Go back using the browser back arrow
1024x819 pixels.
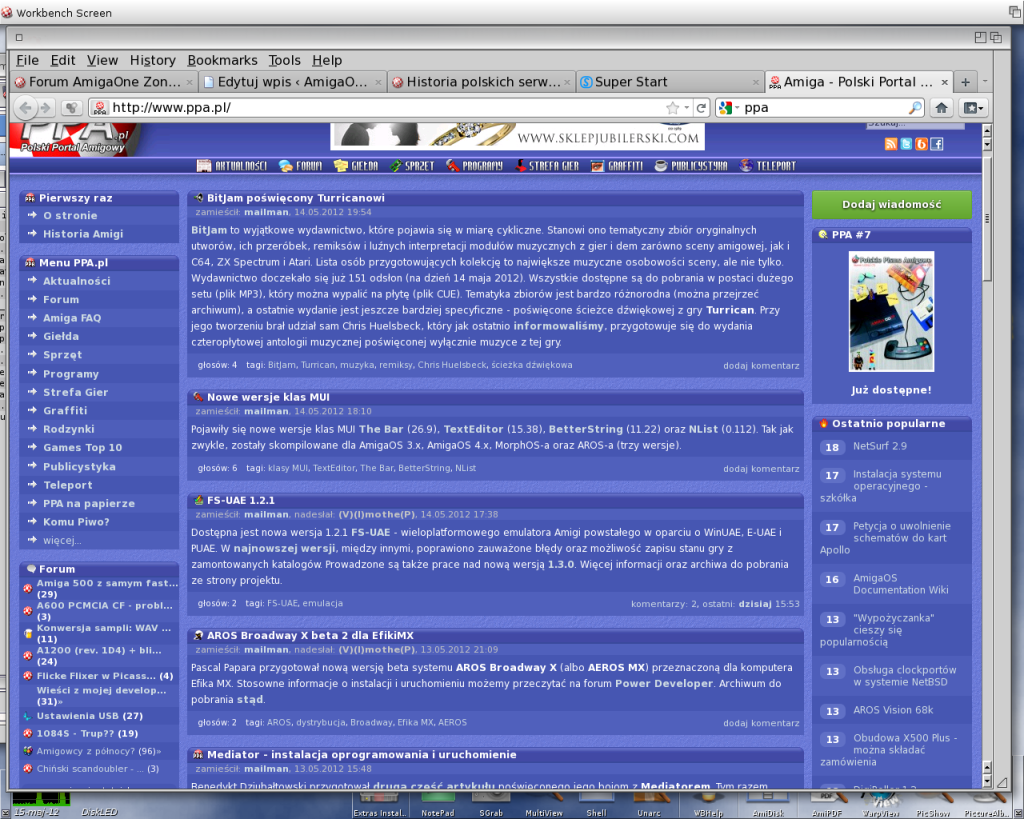coord(25,108)
